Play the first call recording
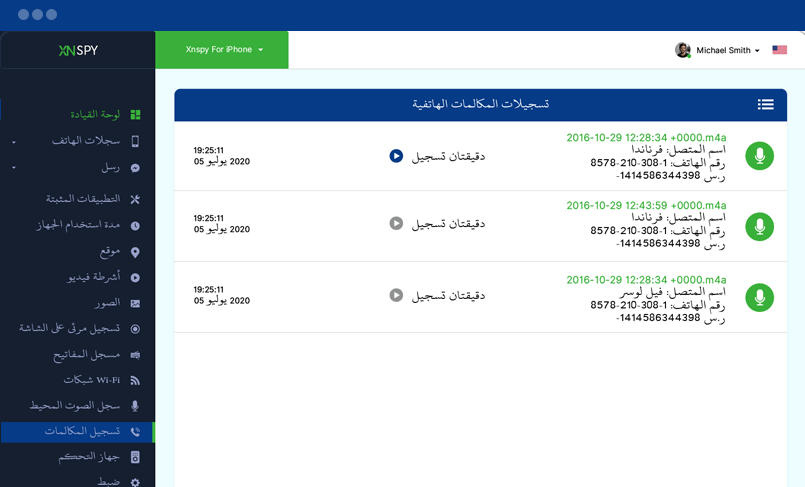This screenshot has height=487, width=805. [x=396, y=156]
